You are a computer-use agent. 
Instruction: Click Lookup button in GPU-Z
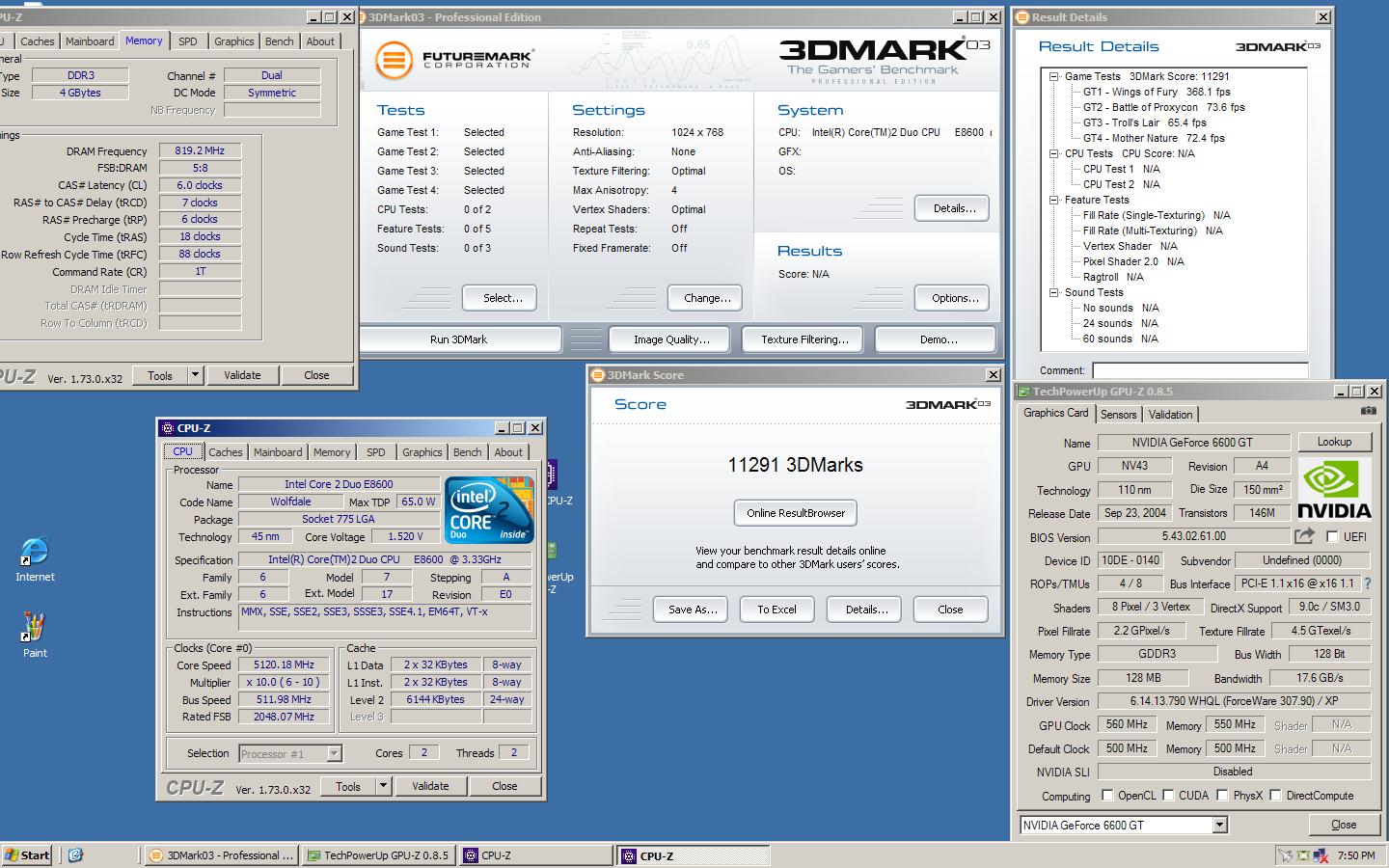tap(1335, 442)
